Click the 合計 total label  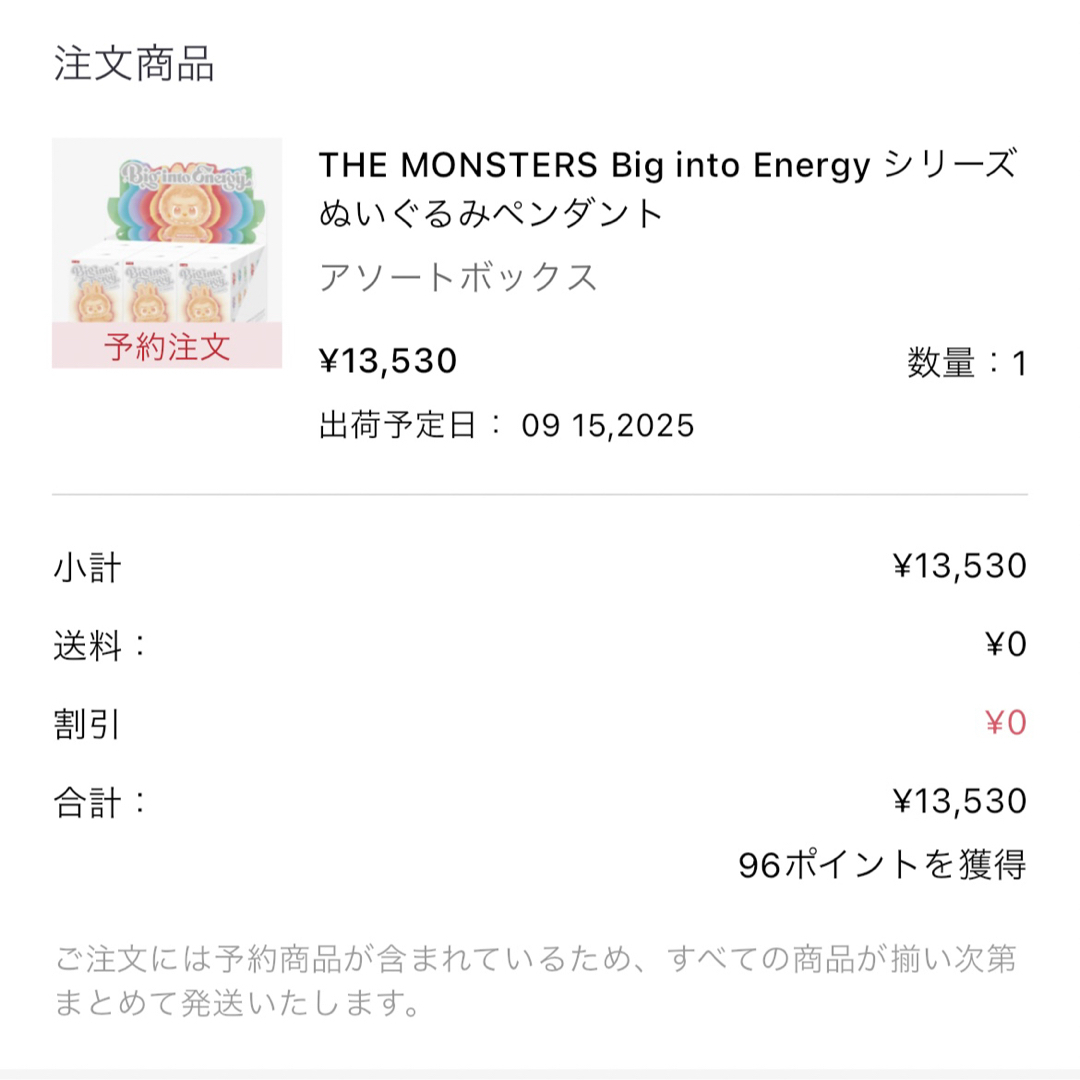[99, 803]
